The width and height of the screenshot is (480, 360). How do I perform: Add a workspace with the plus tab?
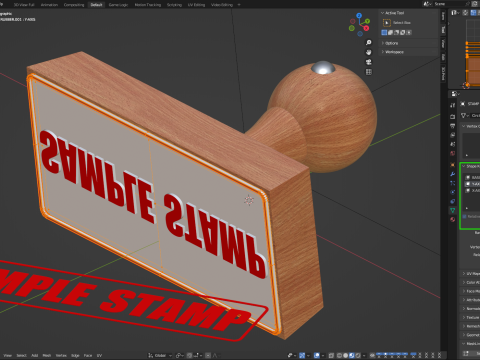[239, 5]
